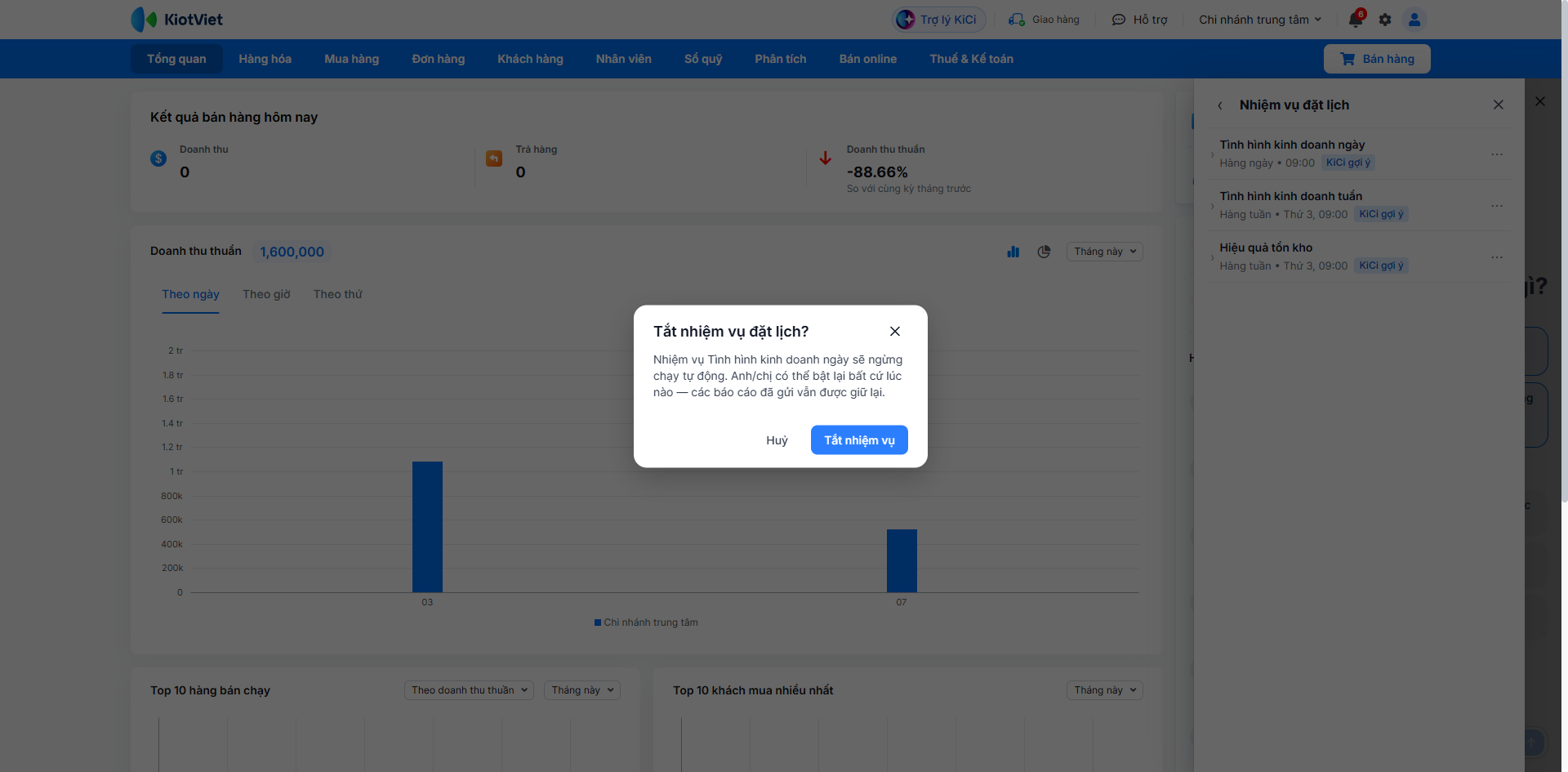
Task: Open the Phân tích menu
Action: pyautogui.click(x=780, y=59)
